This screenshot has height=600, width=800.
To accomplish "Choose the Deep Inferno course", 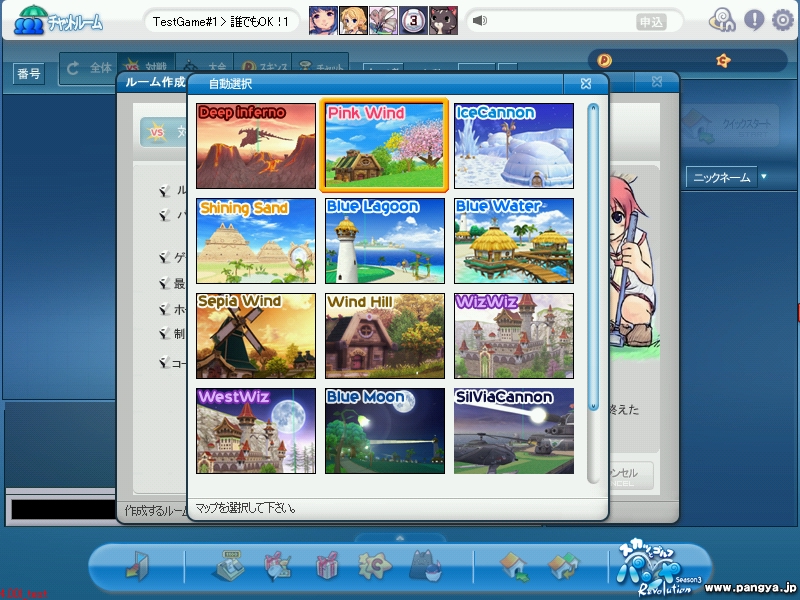I will coord(255,146).
